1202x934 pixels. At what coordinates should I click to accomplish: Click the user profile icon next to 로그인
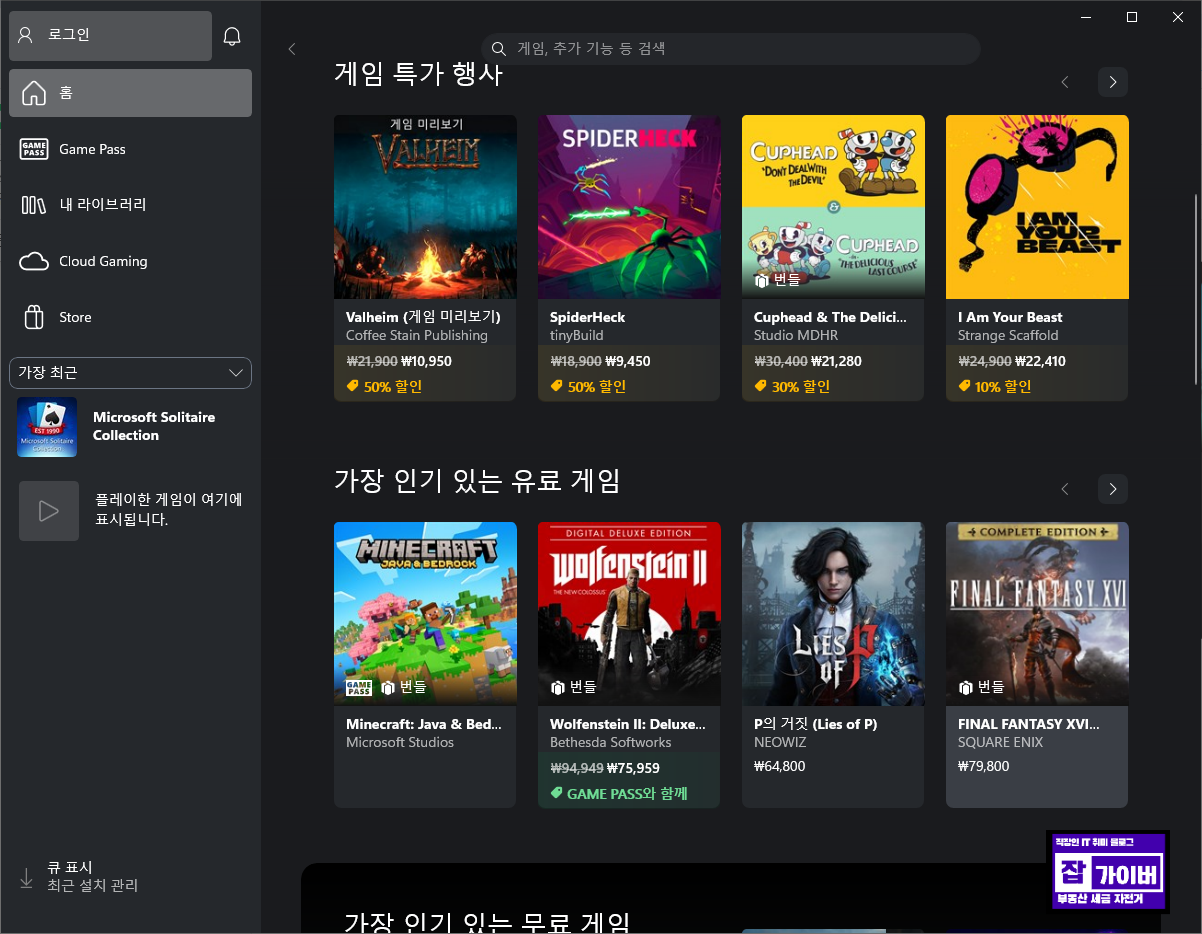coord(27,35)
